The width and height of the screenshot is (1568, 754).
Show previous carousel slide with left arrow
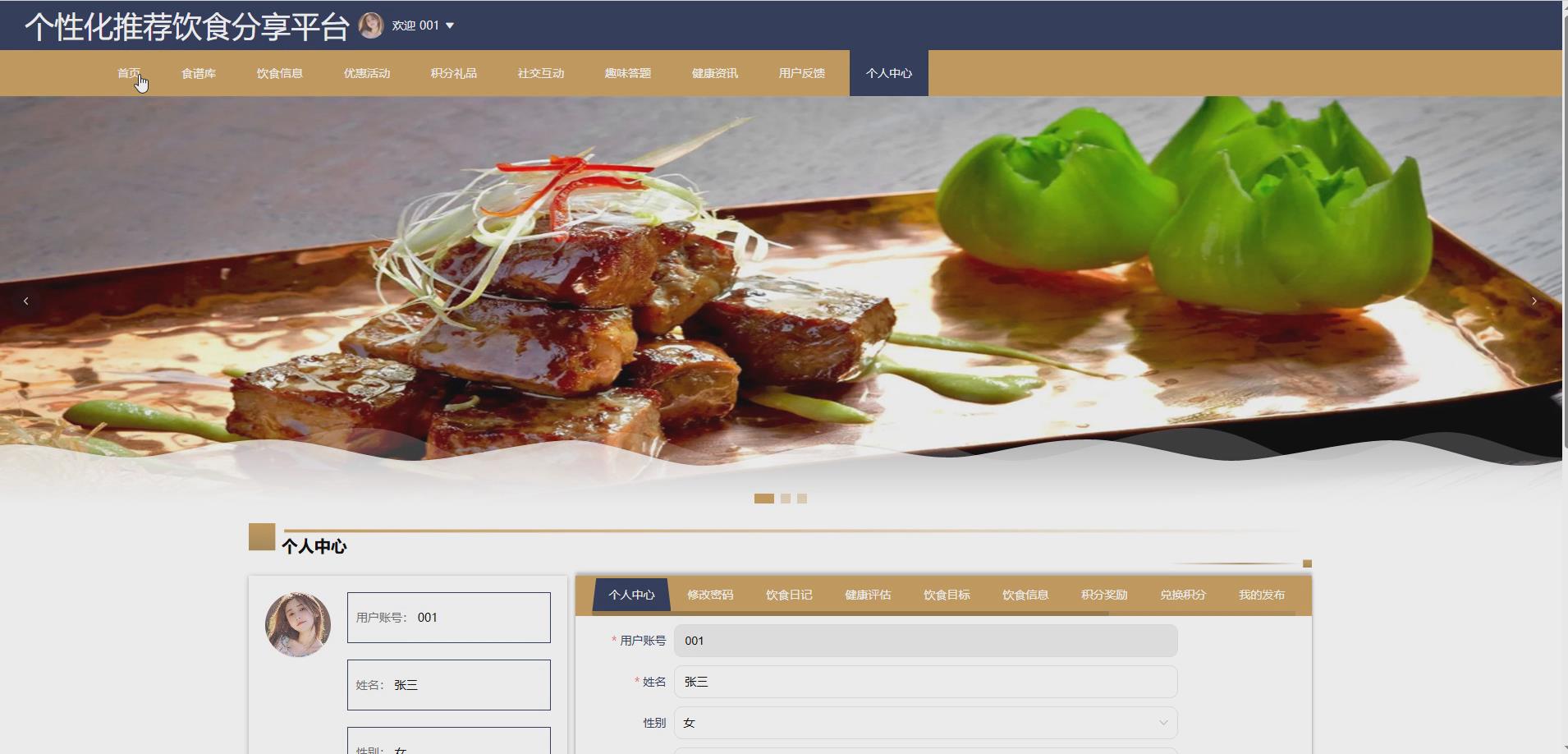[26, 301]
